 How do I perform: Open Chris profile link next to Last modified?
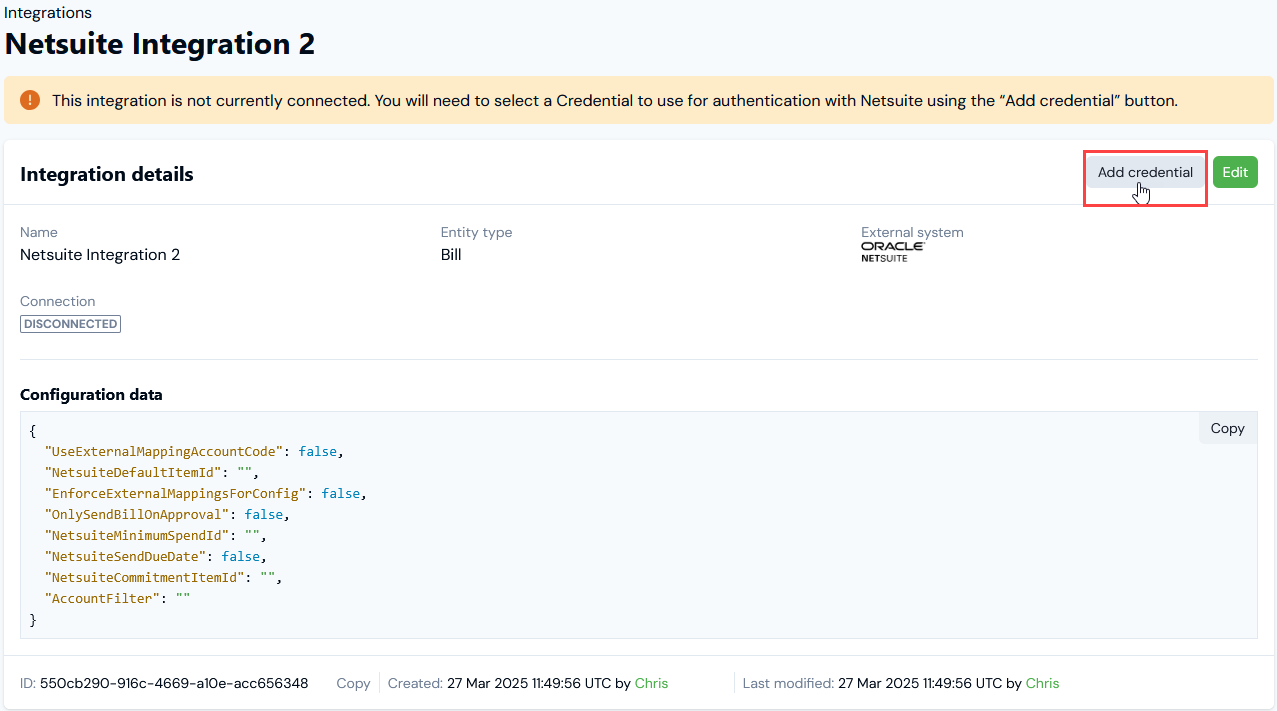1042,683
